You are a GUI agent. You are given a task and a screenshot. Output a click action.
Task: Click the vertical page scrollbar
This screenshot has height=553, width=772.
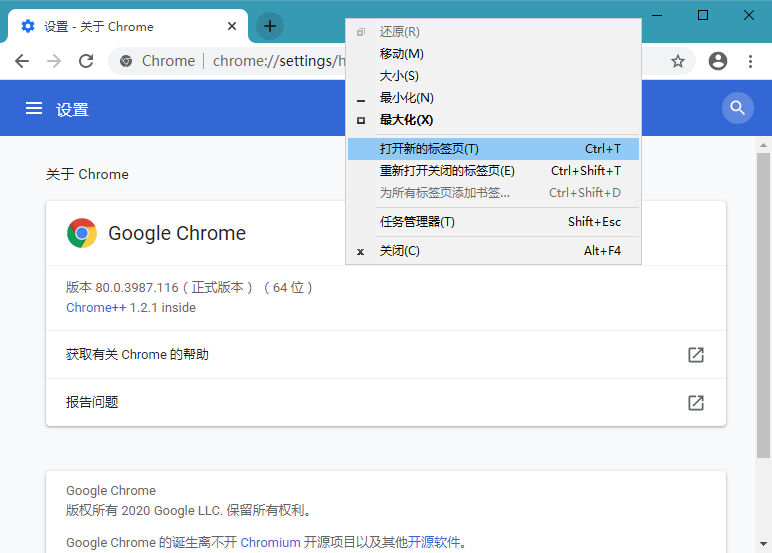tap(763, 300)
